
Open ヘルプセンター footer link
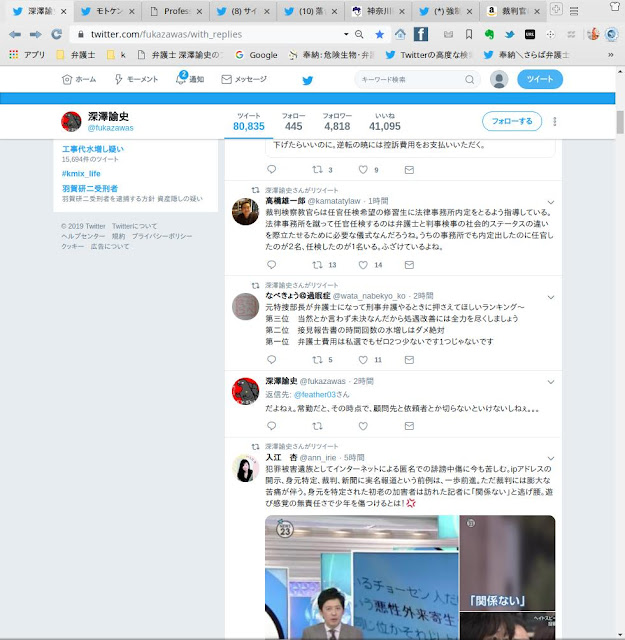(x=83, y=236)
